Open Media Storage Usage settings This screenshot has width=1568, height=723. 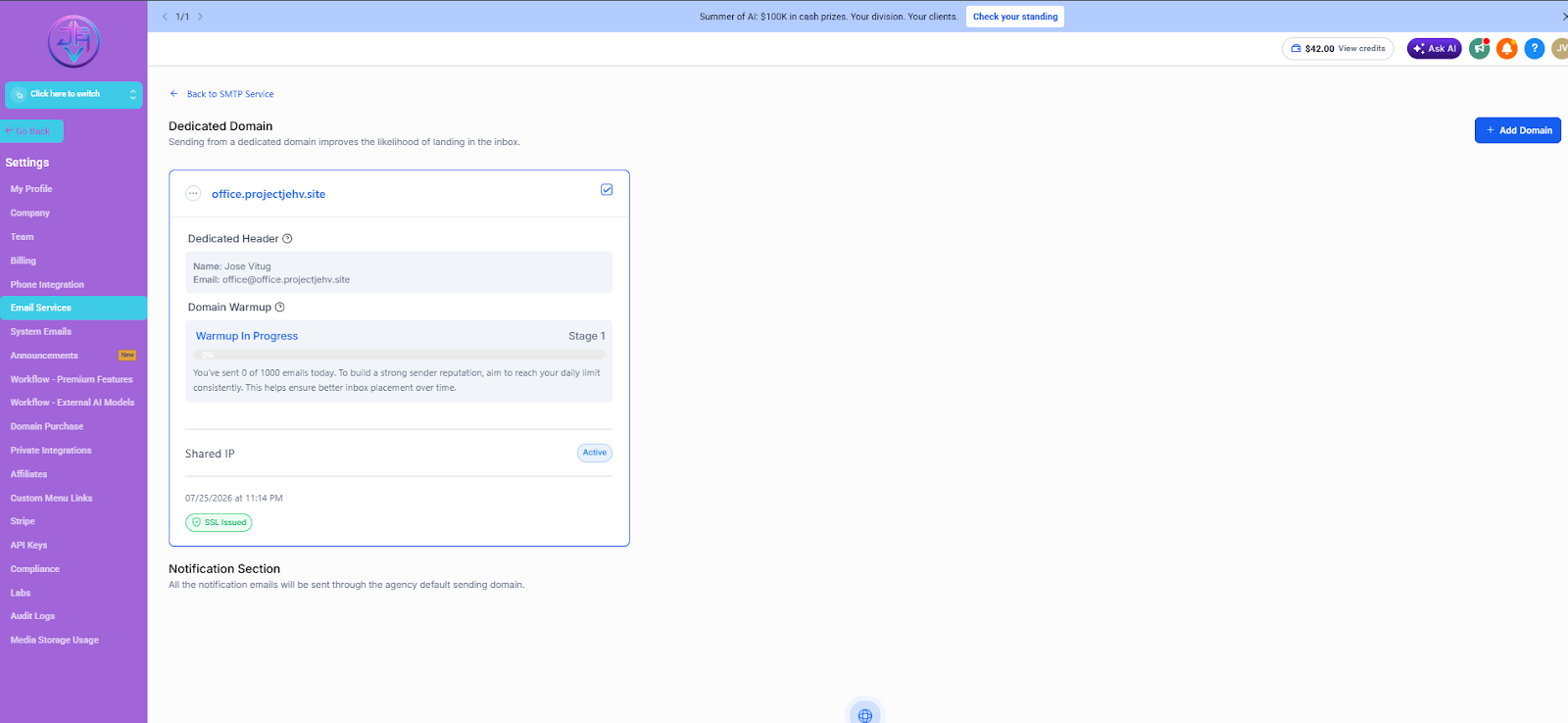(x=55, y=641)
